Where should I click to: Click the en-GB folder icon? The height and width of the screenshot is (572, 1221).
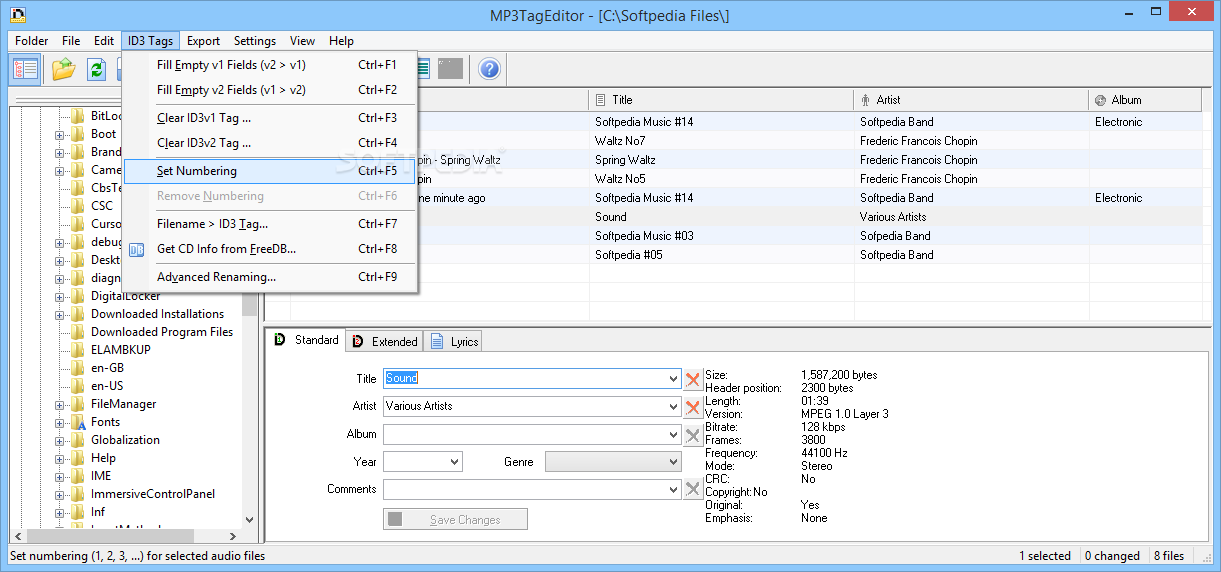tap(78, 368)
